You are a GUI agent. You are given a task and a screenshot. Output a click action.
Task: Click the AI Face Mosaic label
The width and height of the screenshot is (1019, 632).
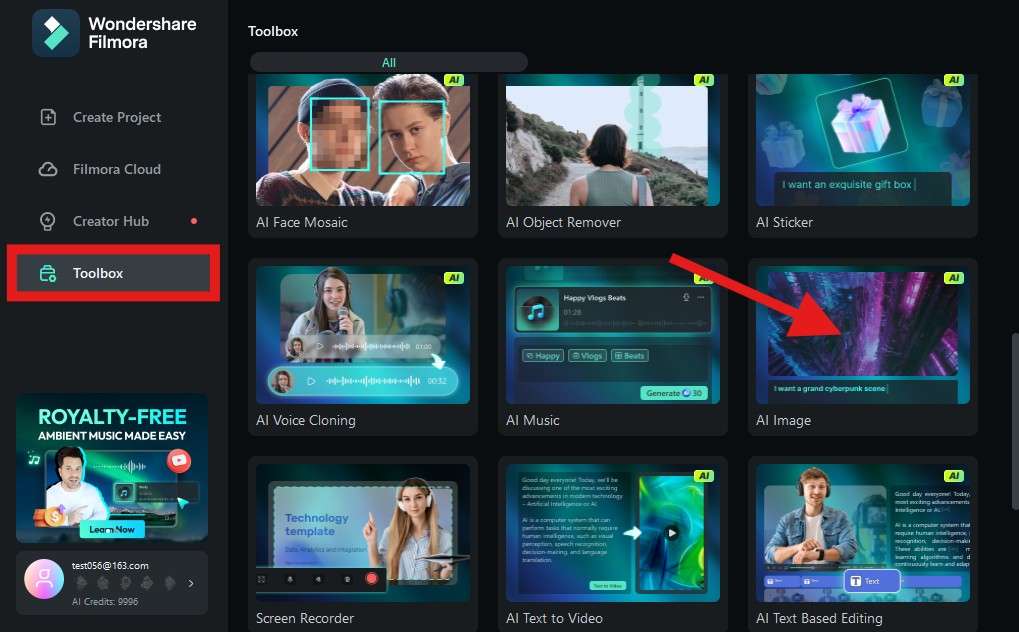(x=302, y=222)
